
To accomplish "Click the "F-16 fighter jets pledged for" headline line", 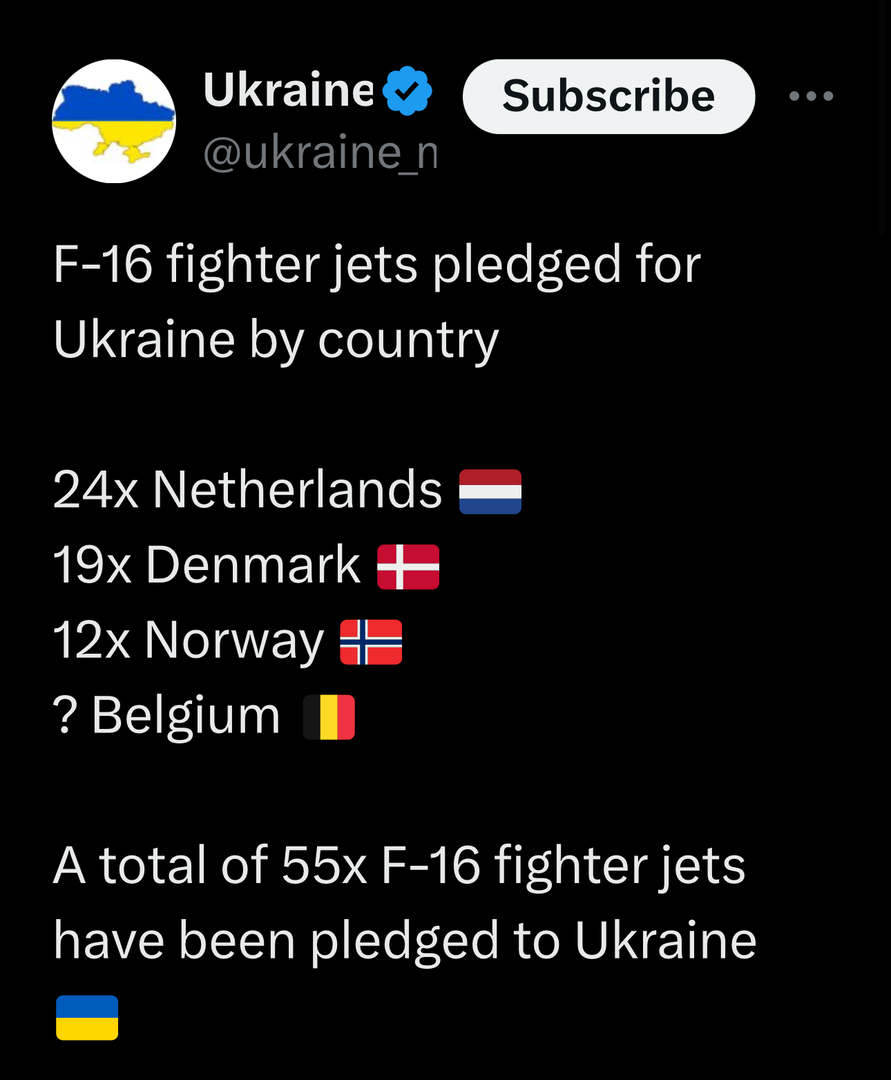I will coord(376,267).
